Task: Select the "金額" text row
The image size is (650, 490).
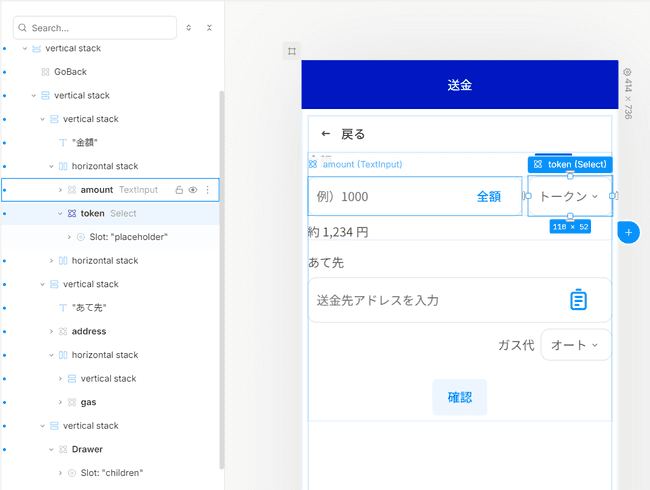Action: (x=110, y=143)
